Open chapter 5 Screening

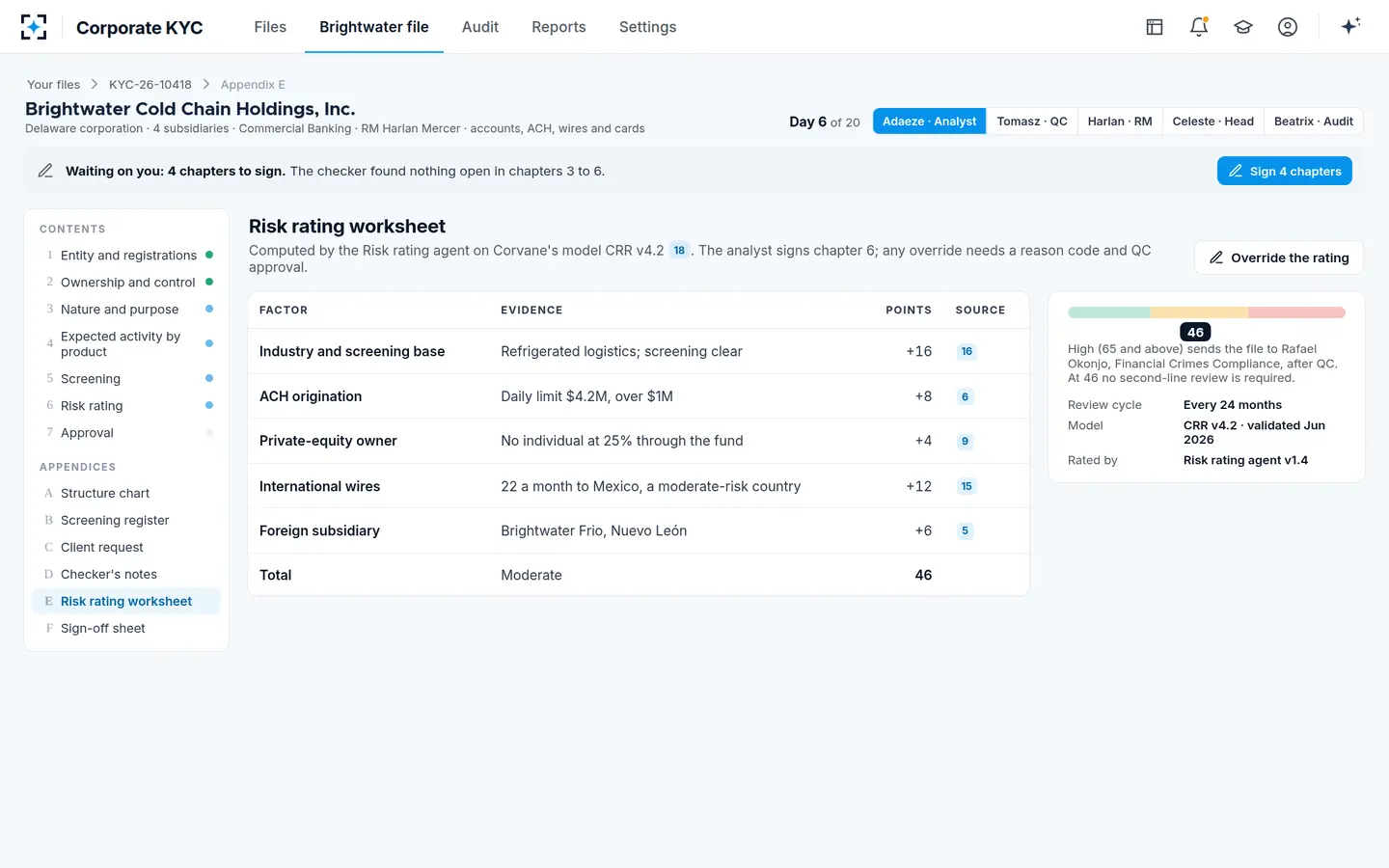coord(126,379)
